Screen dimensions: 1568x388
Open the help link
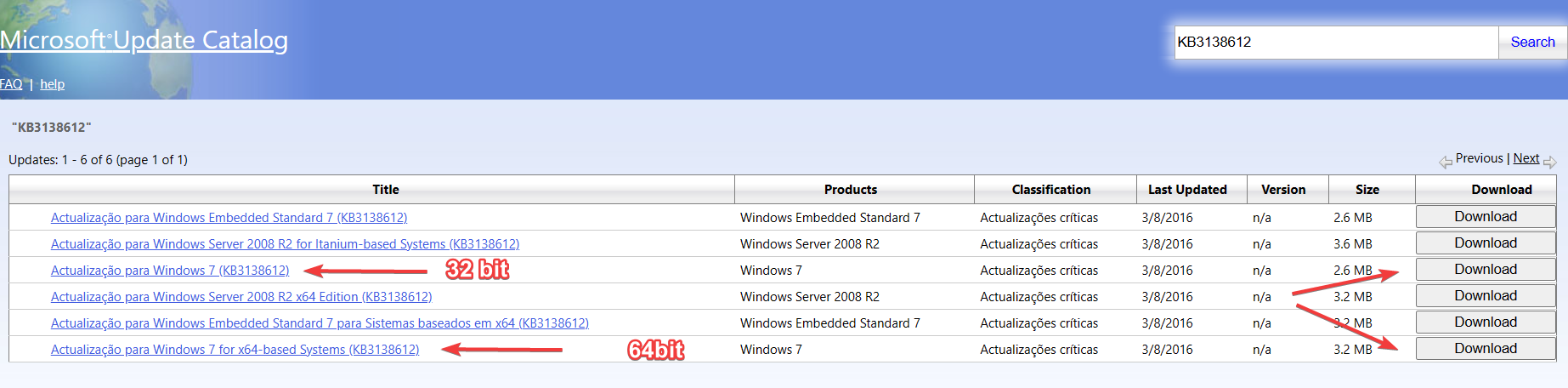[52, 84]
